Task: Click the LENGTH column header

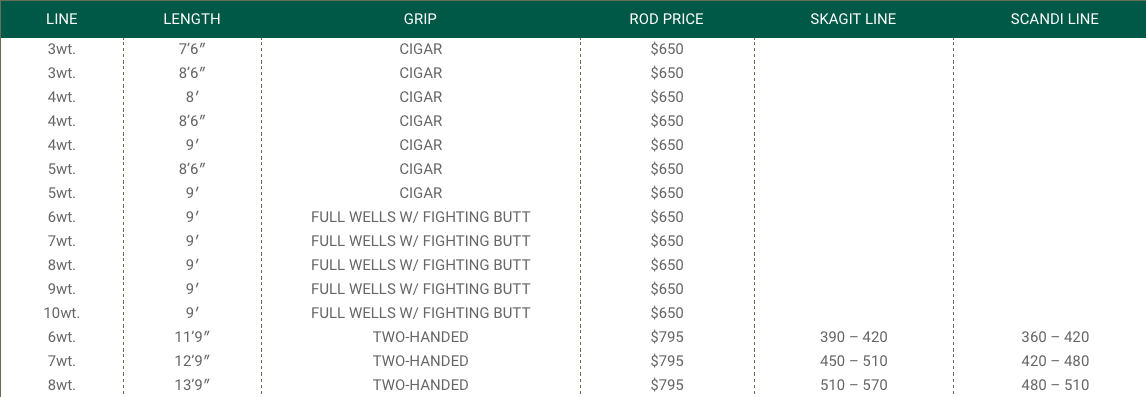Action: point(192,20)
